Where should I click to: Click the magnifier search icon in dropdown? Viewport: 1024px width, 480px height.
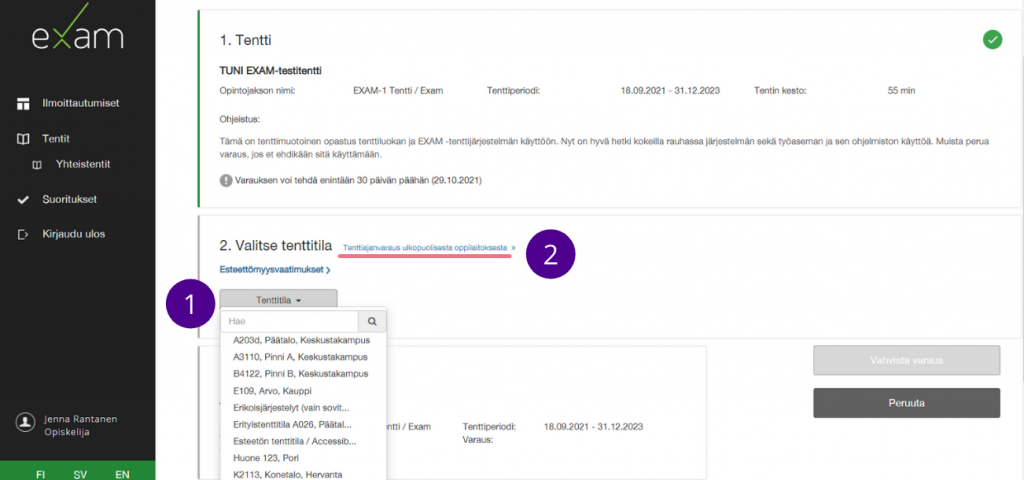click(372, 322)
